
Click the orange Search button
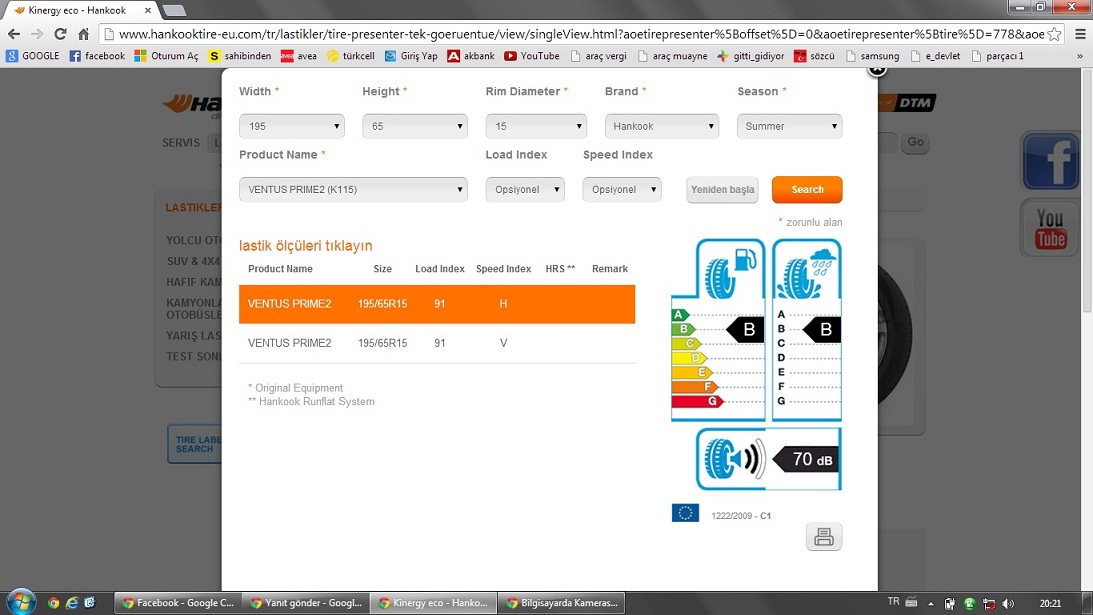(807, 190)
